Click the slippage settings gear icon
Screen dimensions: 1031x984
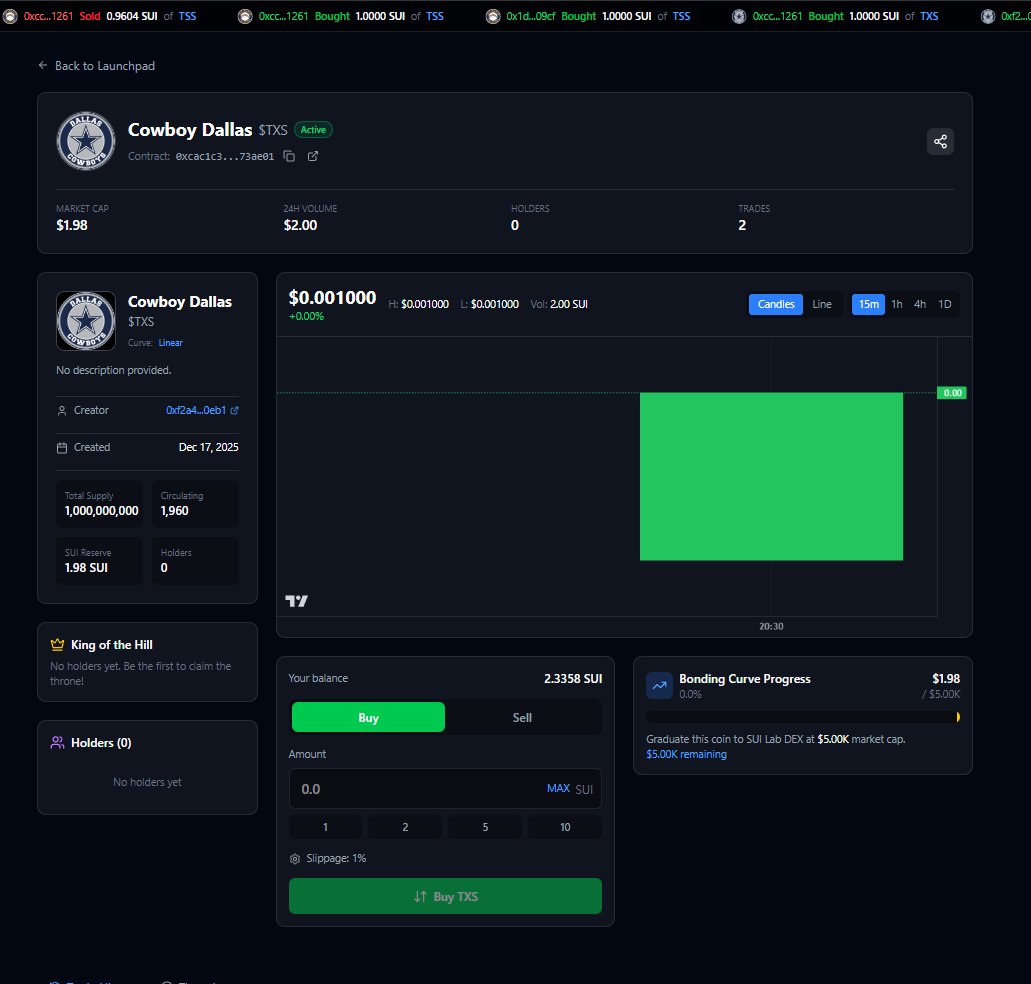295,858
